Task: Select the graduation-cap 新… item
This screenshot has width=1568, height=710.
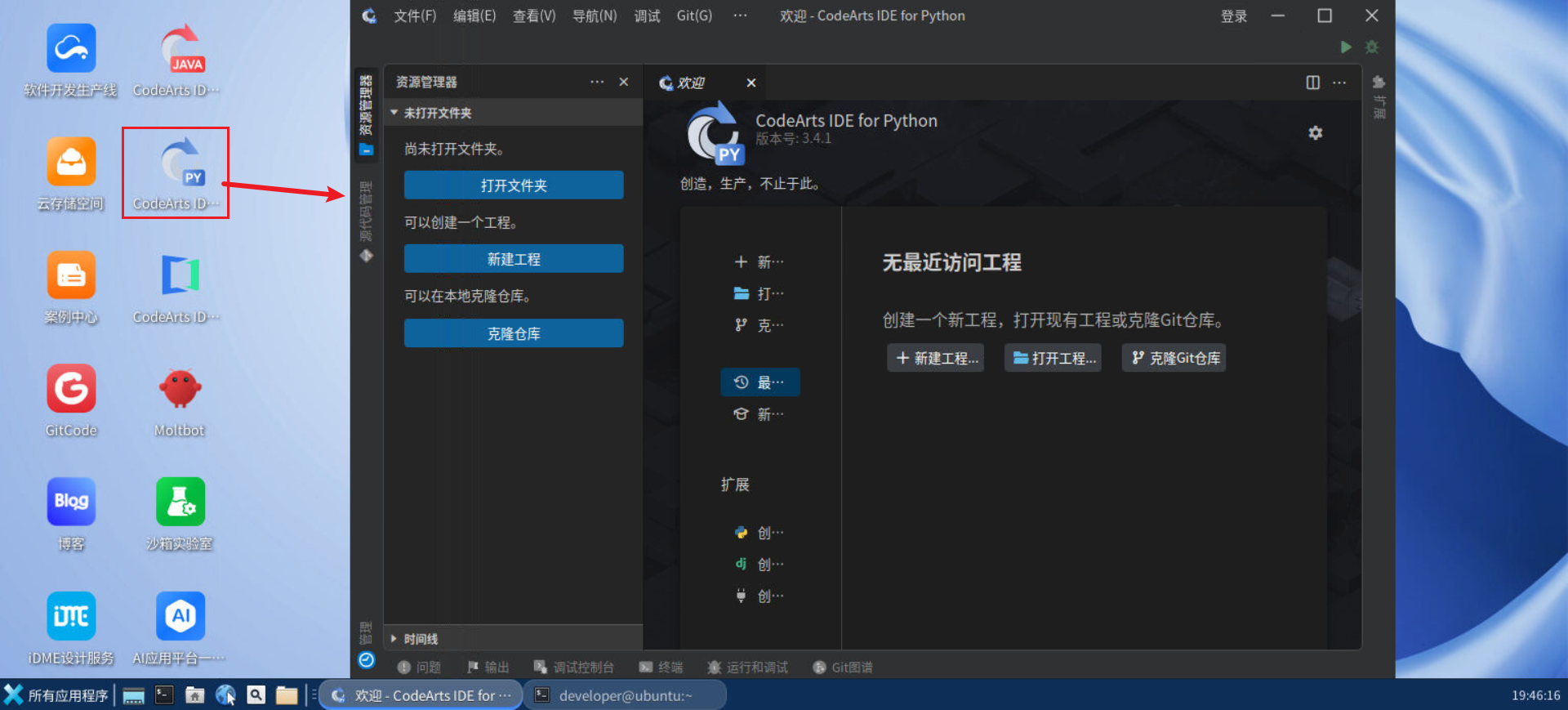Action: pos(759,414)
